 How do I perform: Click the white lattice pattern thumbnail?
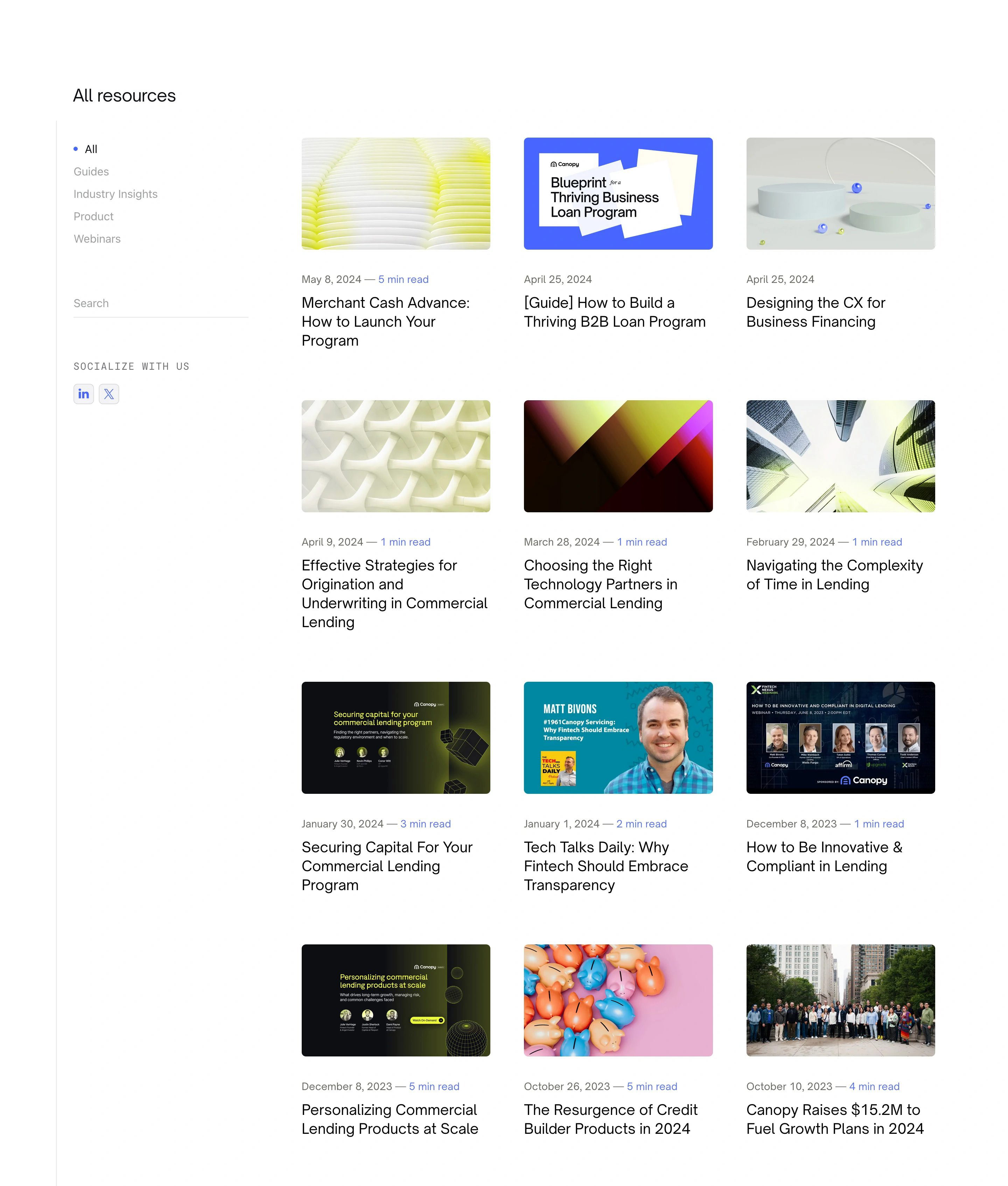[396, 456]
